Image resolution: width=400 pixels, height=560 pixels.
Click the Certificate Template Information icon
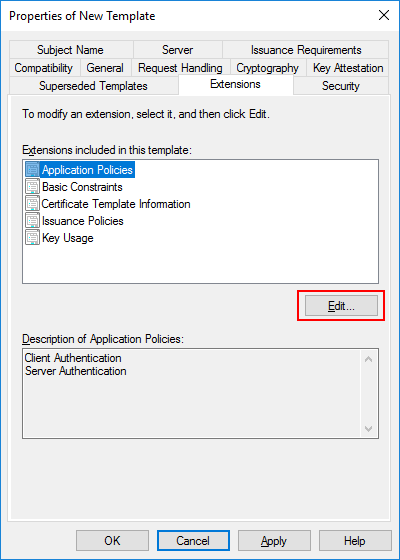click(32, 204)
